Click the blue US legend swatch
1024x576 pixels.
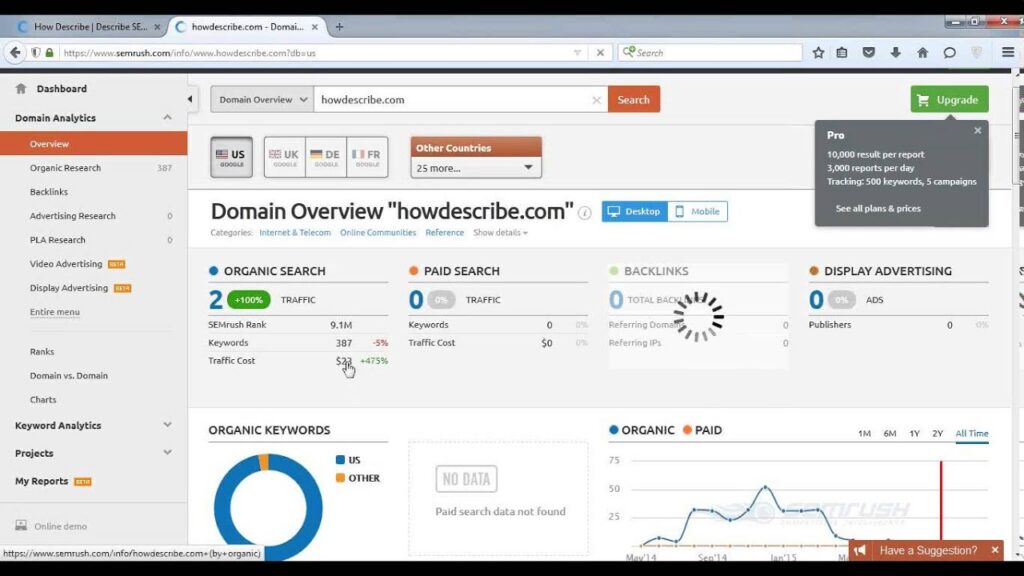(340, 460)
